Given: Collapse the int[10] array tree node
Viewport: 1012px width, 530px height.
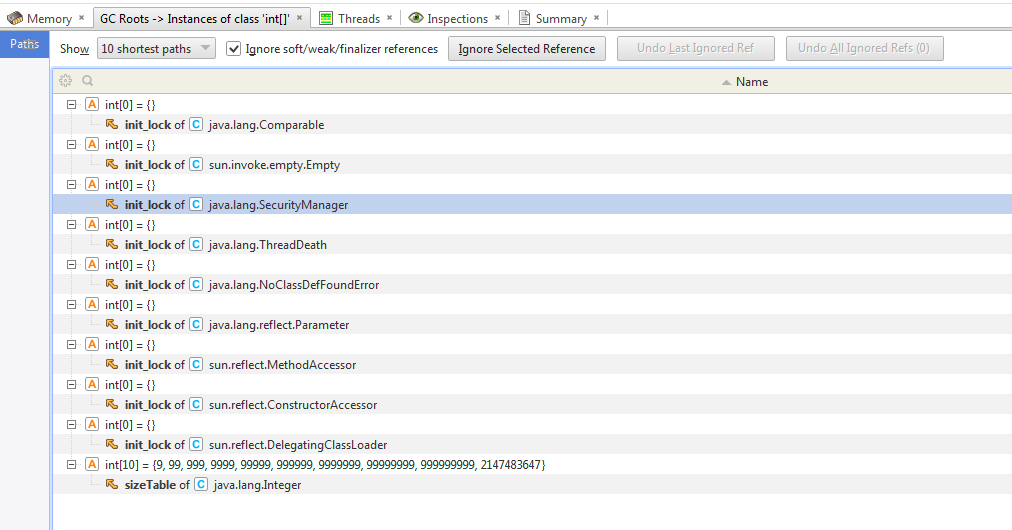Looking at the screenshot, I should pos(71,465).
